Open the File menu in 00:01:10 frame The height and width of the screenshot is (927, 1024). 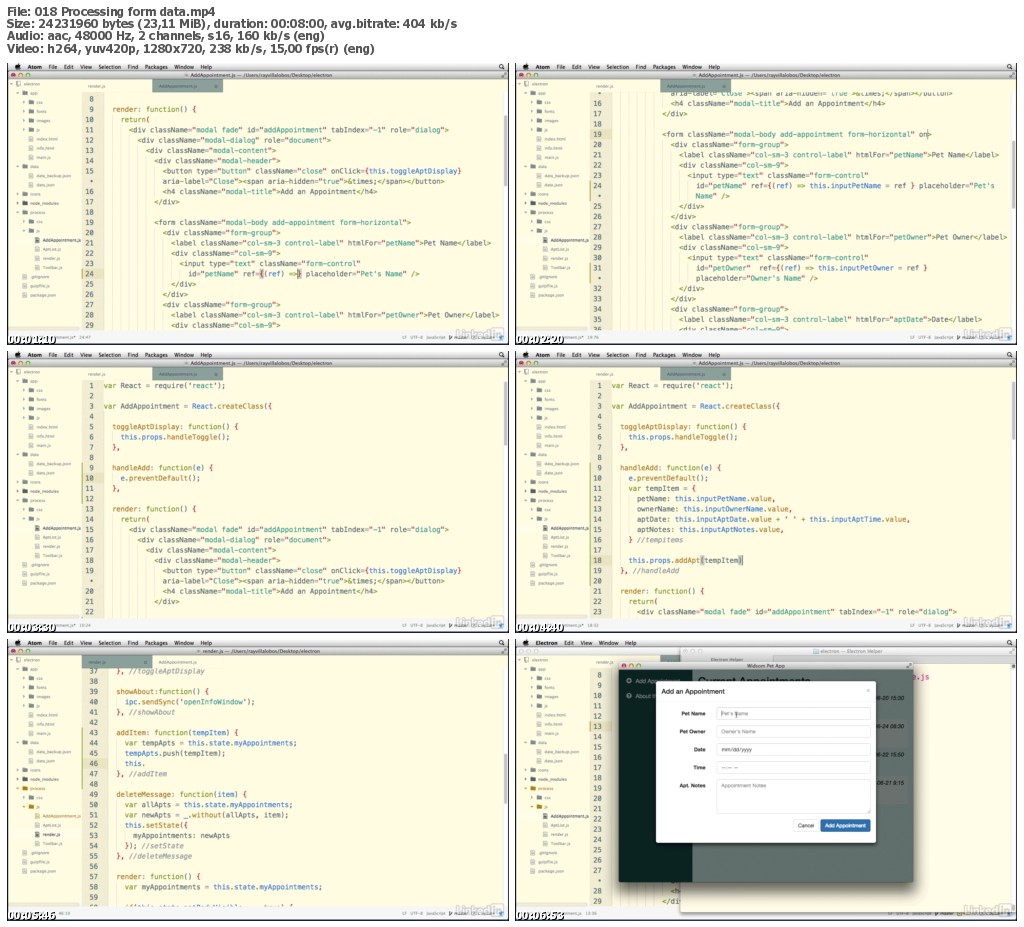[x=53, y=67]
